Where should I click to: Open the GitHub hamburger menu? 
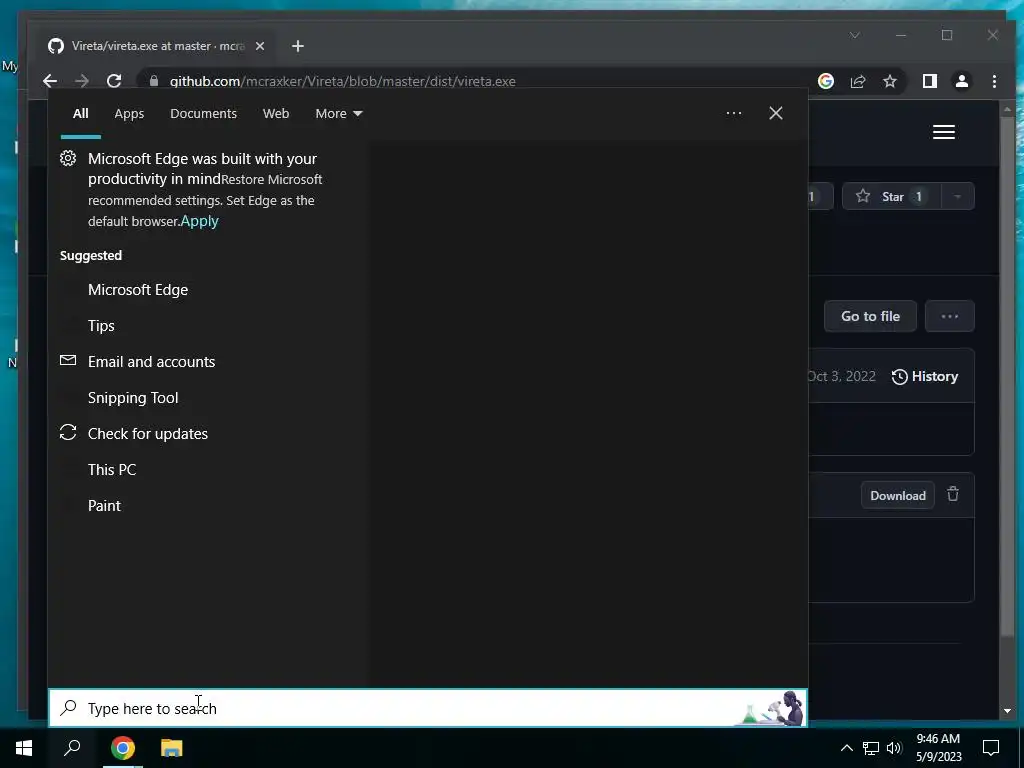coord(944,132)
